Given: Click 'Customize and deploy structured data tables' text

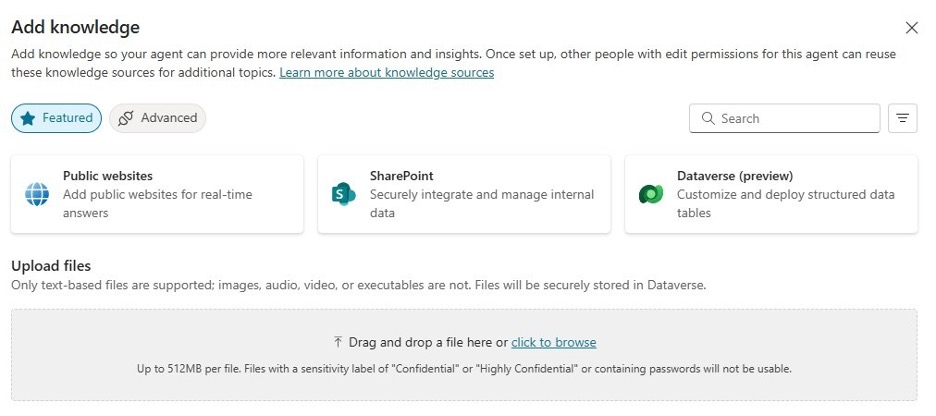Looking at the screenshot, I should point(786,204).
